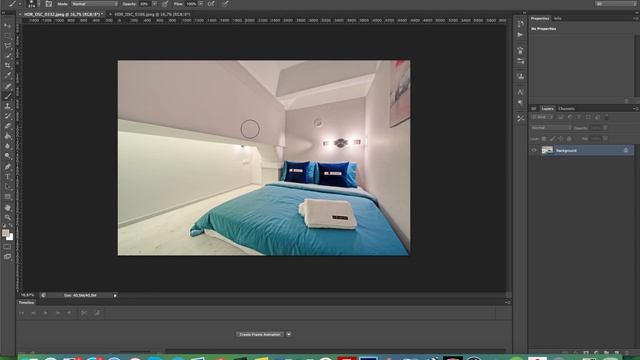
Task: Select the Pen tool
Action: coord(7,167)
